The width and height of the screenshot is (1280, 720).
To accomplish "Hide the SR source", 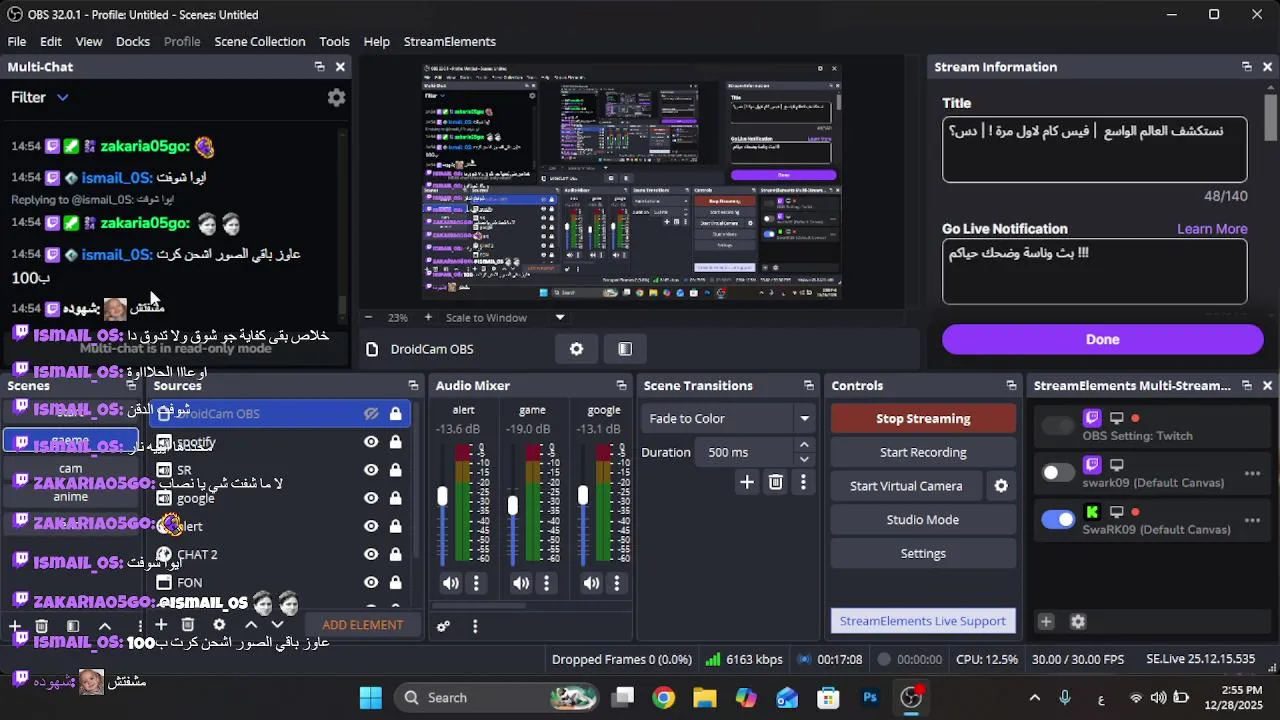I will click(x=371, y=470).
